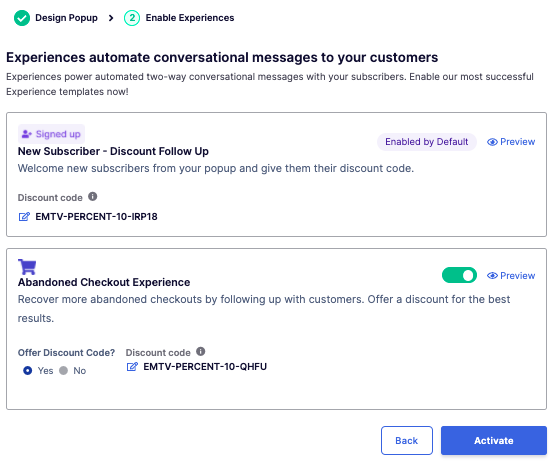Viewport: 558px width, 466px height.
Task: Click the green Design Popup checkmark icon
Action: tap(22, 18)
